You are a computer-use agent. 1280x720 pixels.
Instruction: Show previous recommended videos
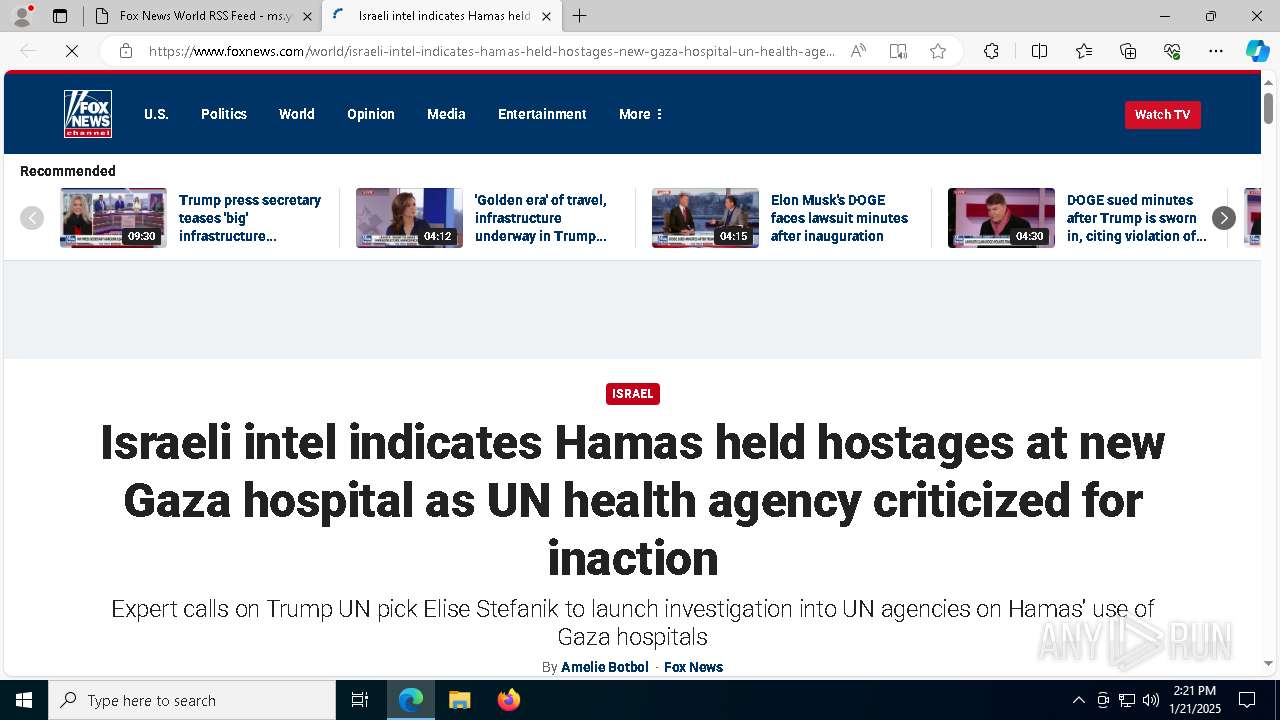click(x=32, y=218)
